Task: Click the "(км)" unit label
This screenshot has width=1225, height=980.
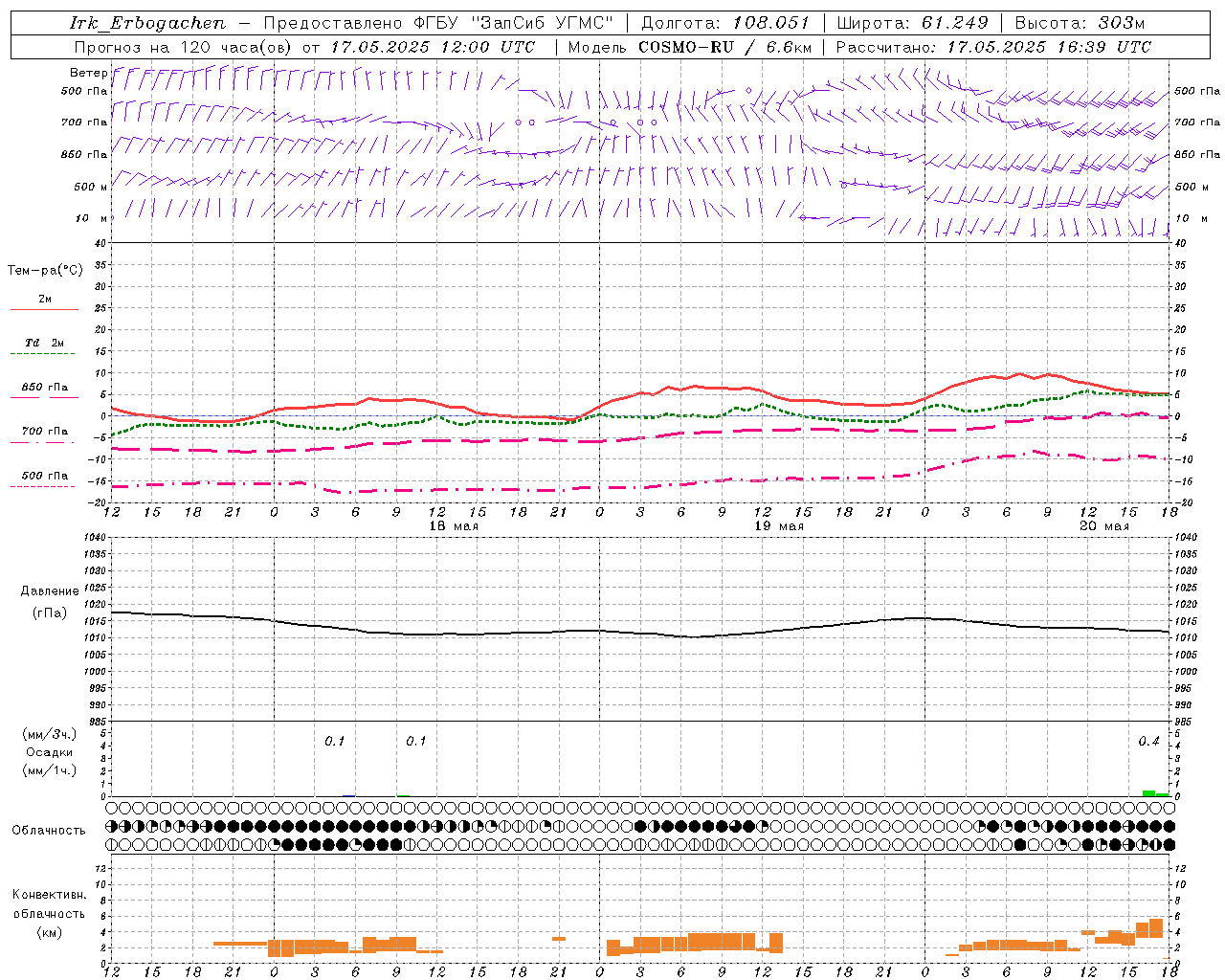Action: click(x=49, y=932)
